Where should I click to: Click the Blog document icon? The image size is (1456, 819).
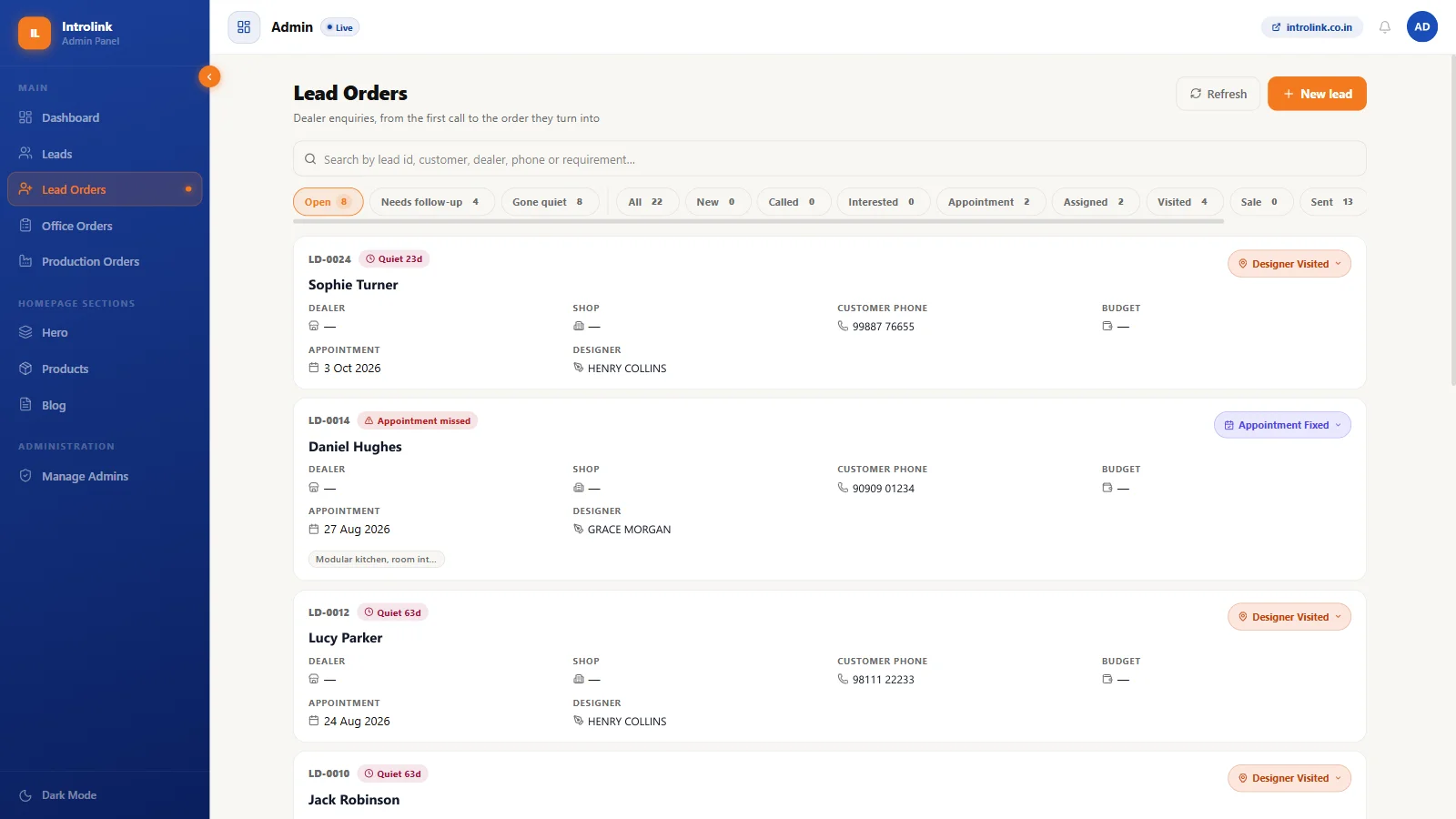[25, 405]
